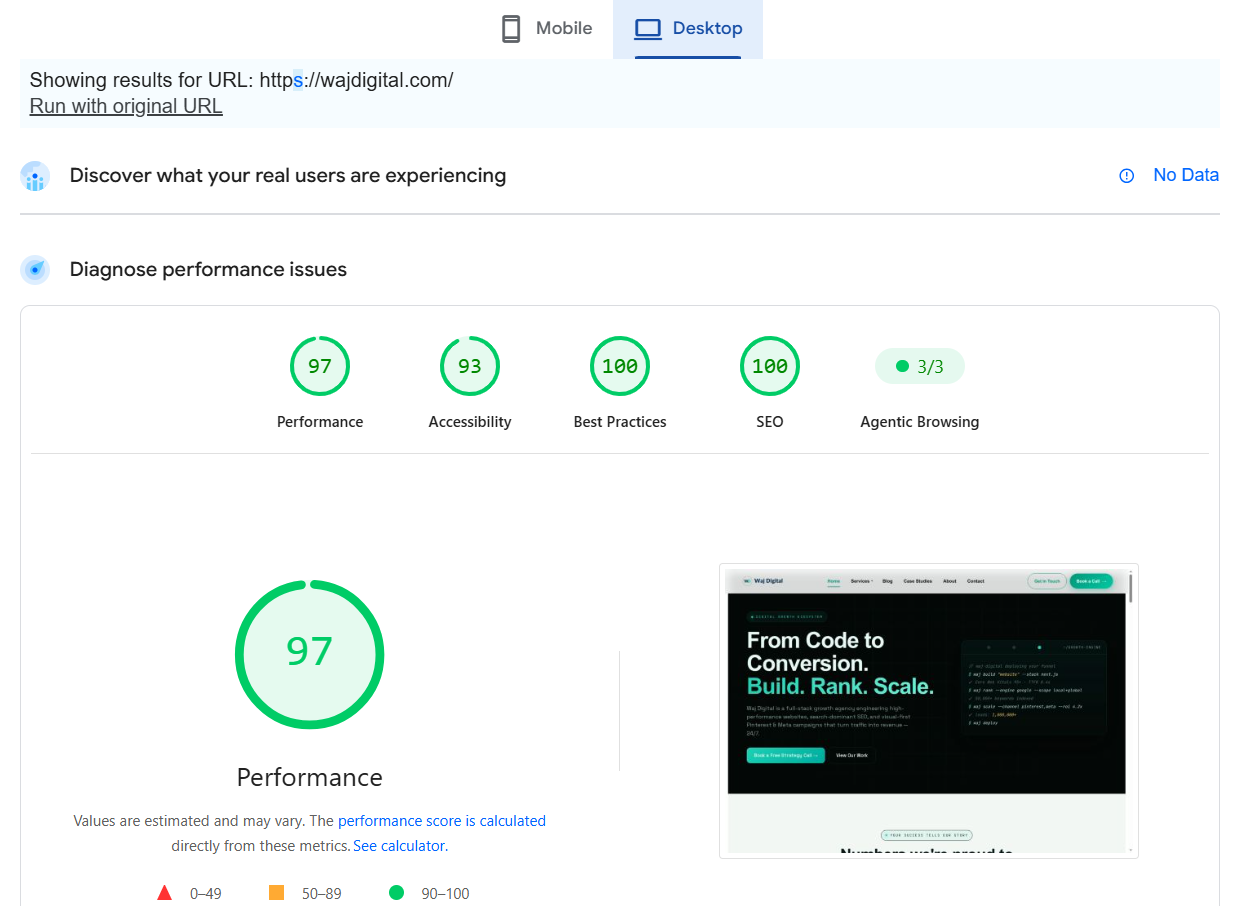
Task: Select the Performance 97 score gauge
Action: pyautogui.click(x=320, y=366)
